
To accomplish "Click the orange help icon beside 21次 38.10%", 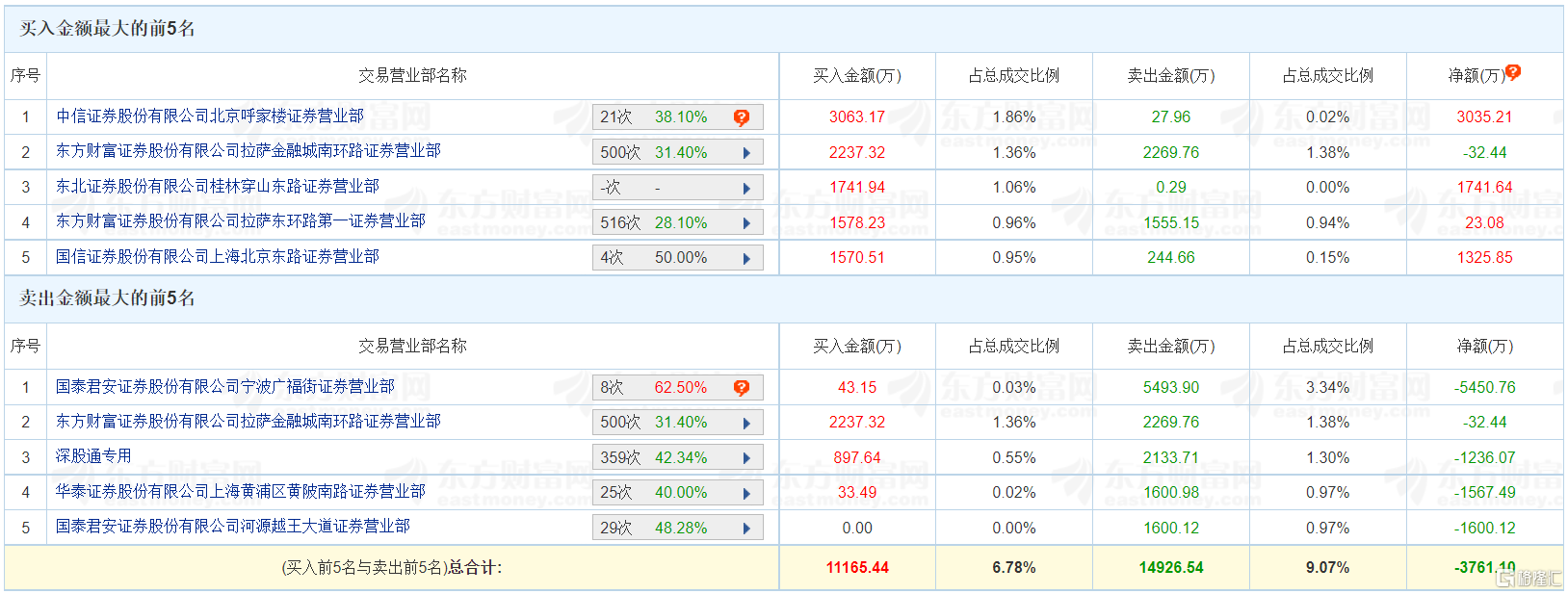I will pyautogui.click(x=742, y=117).
